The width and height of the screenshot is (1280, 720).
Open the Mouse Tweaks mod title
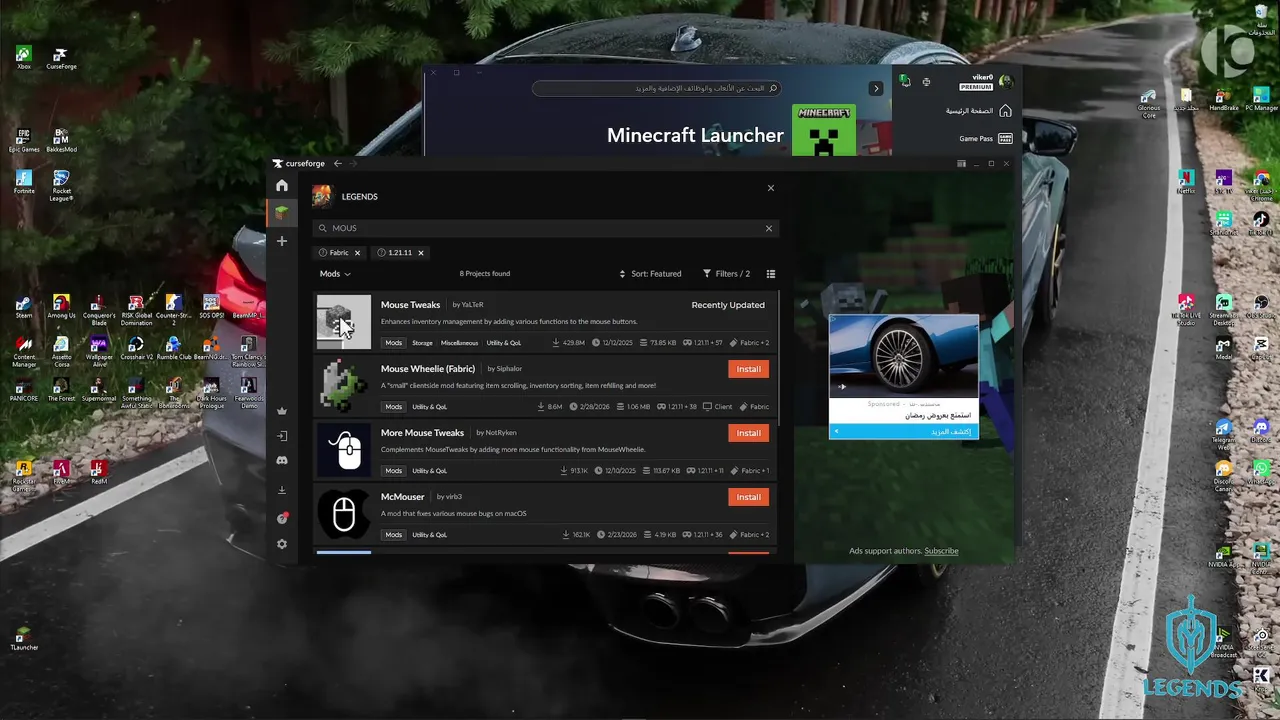[410, 305]
